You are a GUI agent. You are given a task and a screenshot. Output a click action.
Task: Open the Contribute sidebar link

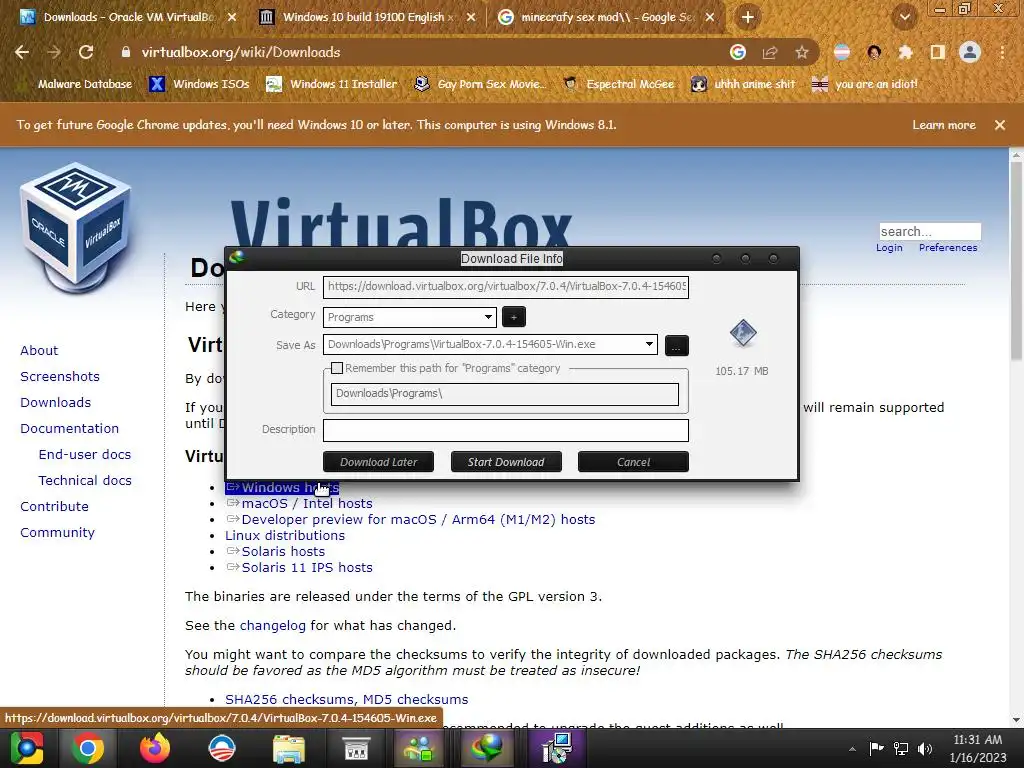[x=54, y=507]
